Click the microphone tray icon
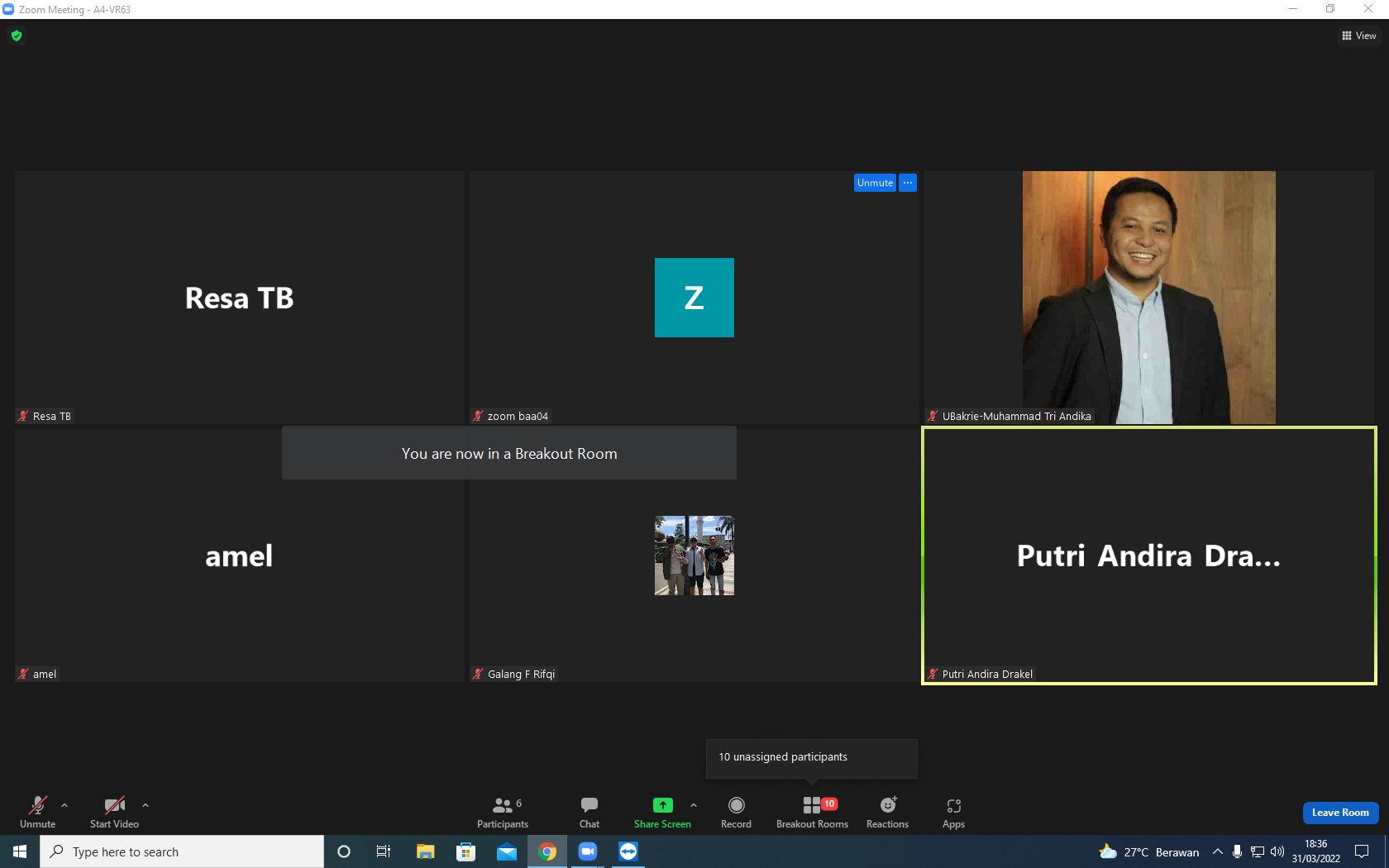The height and width of the screenshot is (868, 1389). click(1237, 851)
